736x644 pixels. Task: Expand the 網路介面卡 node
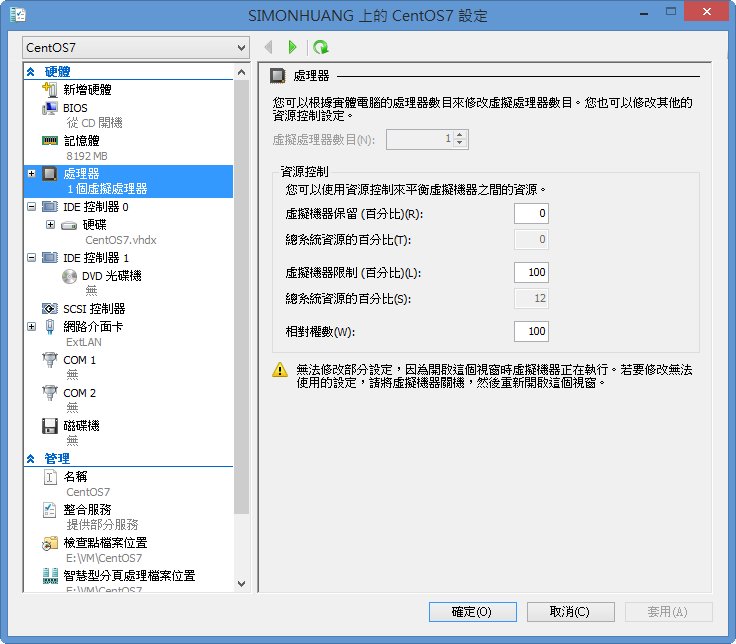[31, 327]
